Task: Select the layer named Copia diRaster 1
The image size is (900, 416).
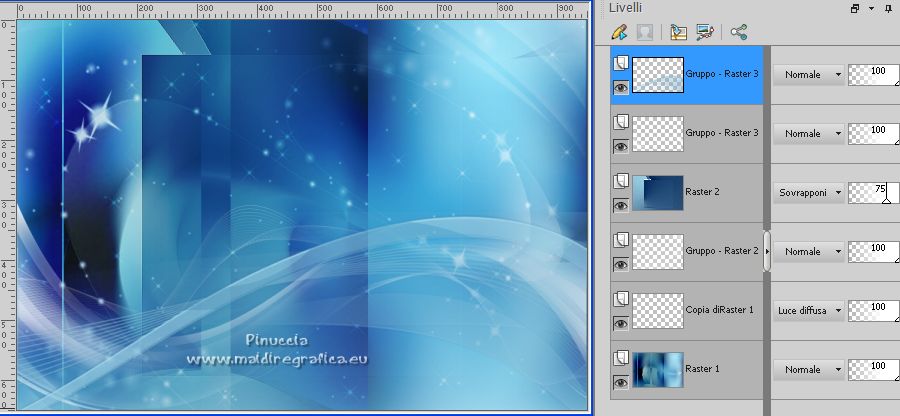Action: pos(719,310)
